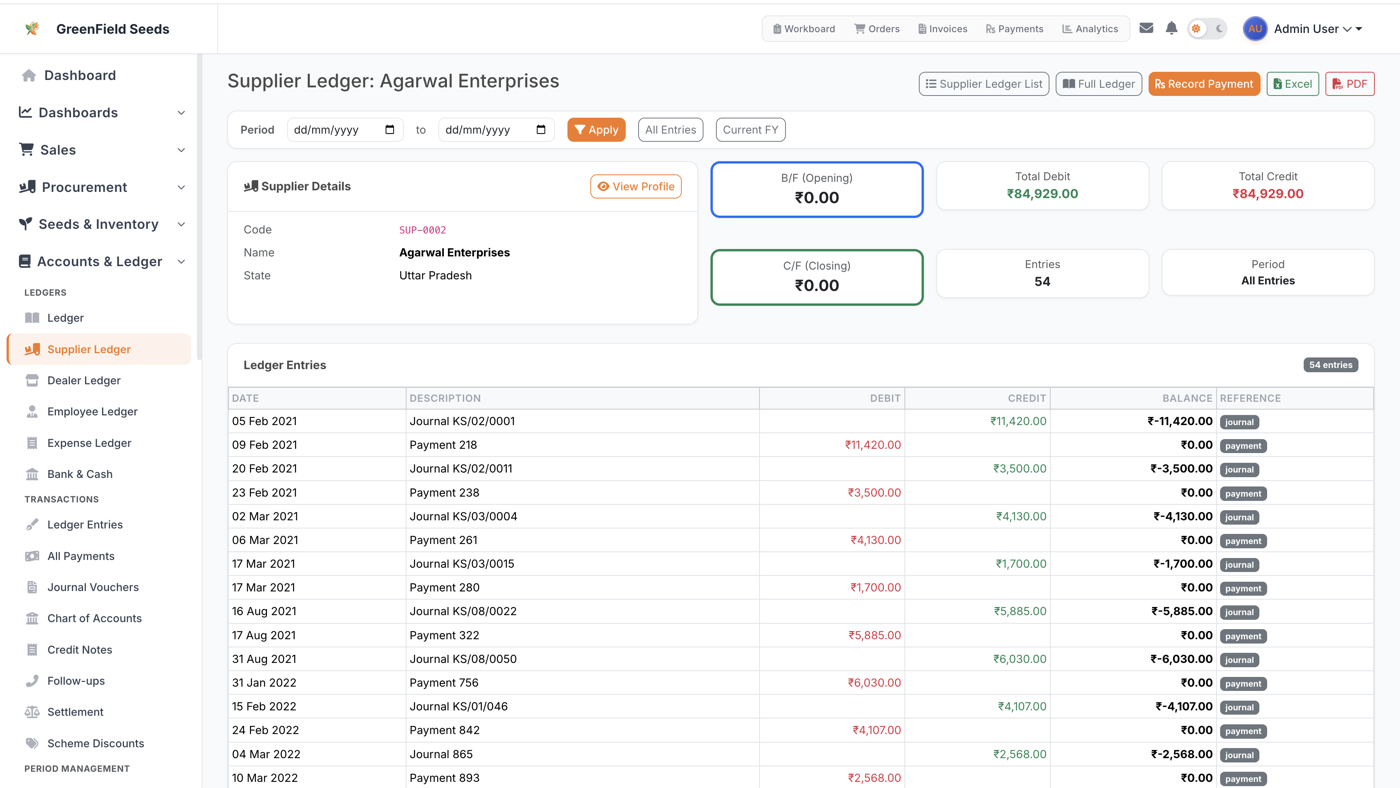Click the GreenField Seeds logo icon
1400x788 pixels.
coord(32,29)
